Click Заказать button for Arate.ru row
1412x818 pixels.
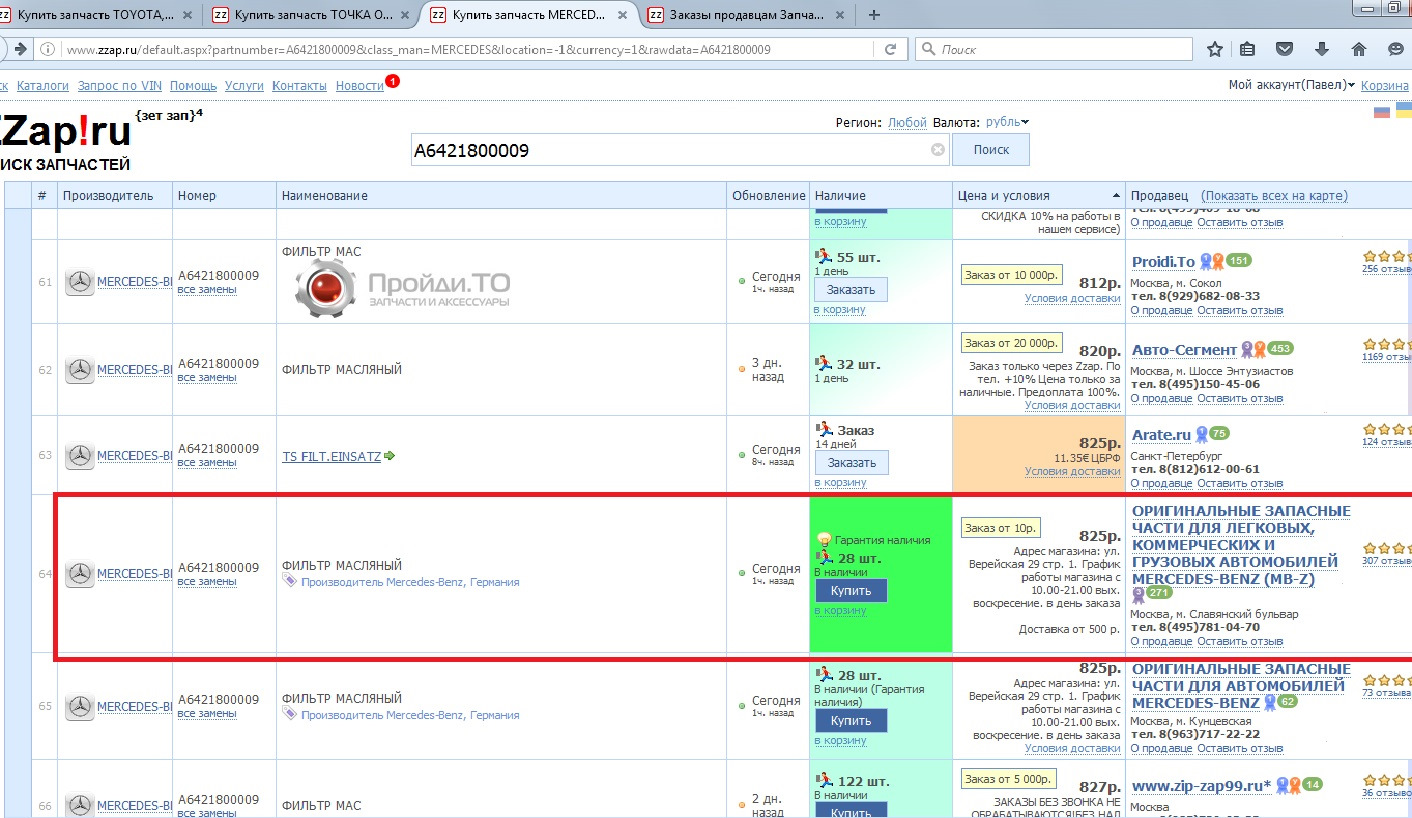[851, 463]
